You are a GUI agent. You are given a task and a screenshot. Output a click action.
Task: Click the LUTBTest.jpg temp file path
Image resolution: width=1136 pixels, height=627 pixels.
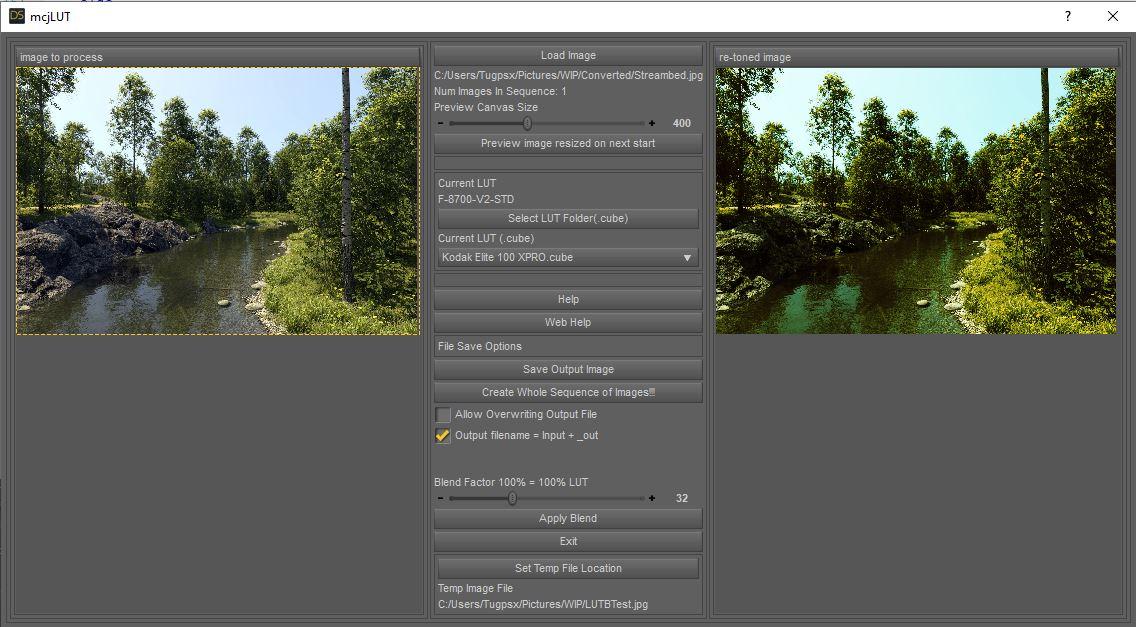(x=543, y=604)
